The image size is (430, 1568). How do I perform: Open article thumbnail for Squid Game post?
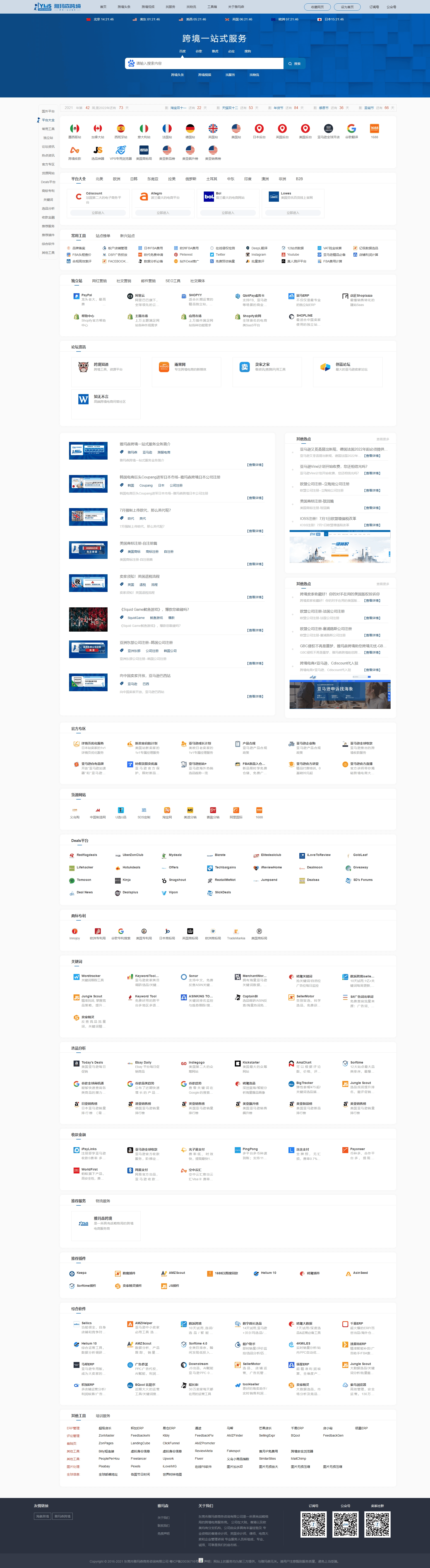[x=88, y=619]
